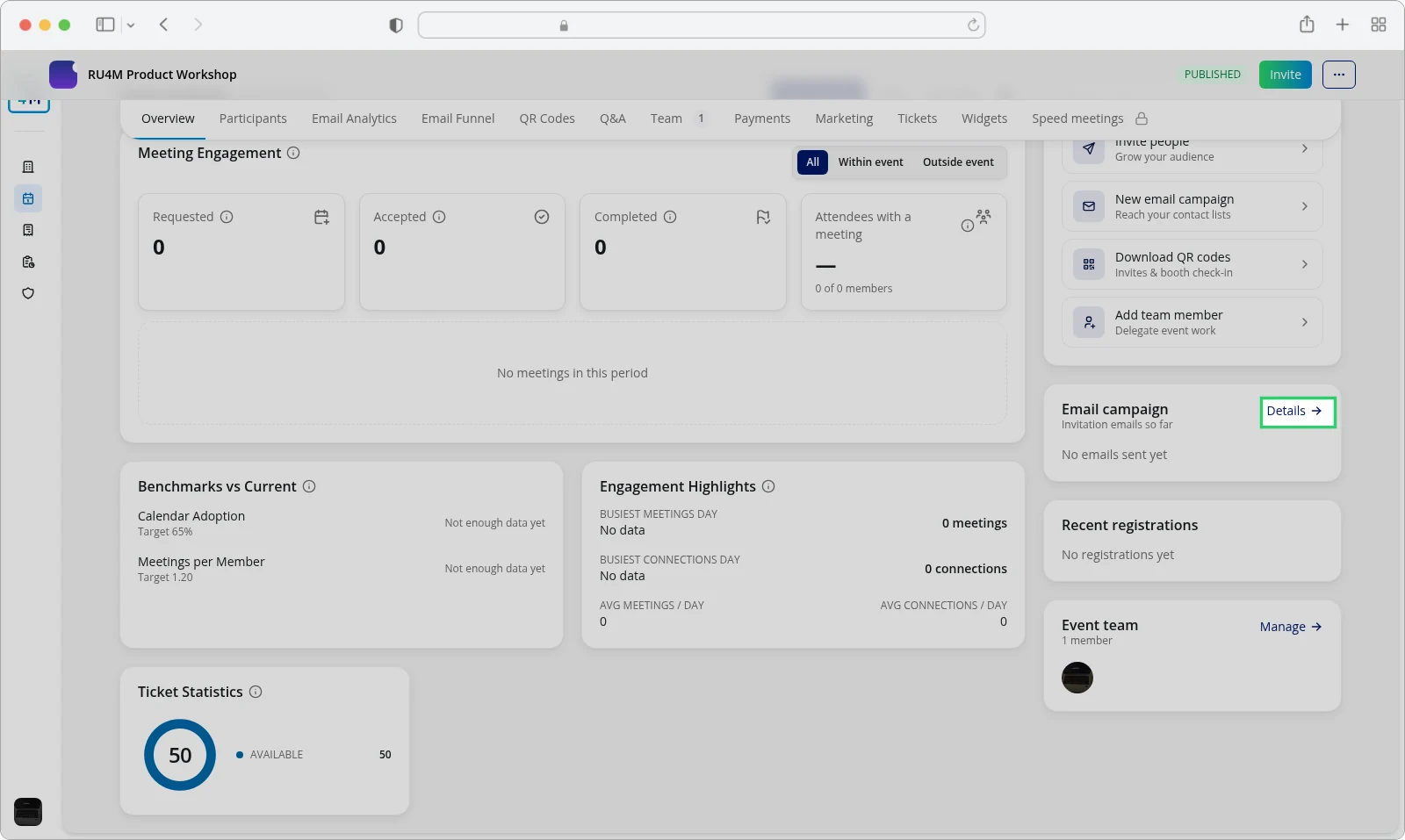Click the flag icon in the Completed card
Image resolution: width=1405 pixels, height=840 pixels.
(x=763, y=217)
